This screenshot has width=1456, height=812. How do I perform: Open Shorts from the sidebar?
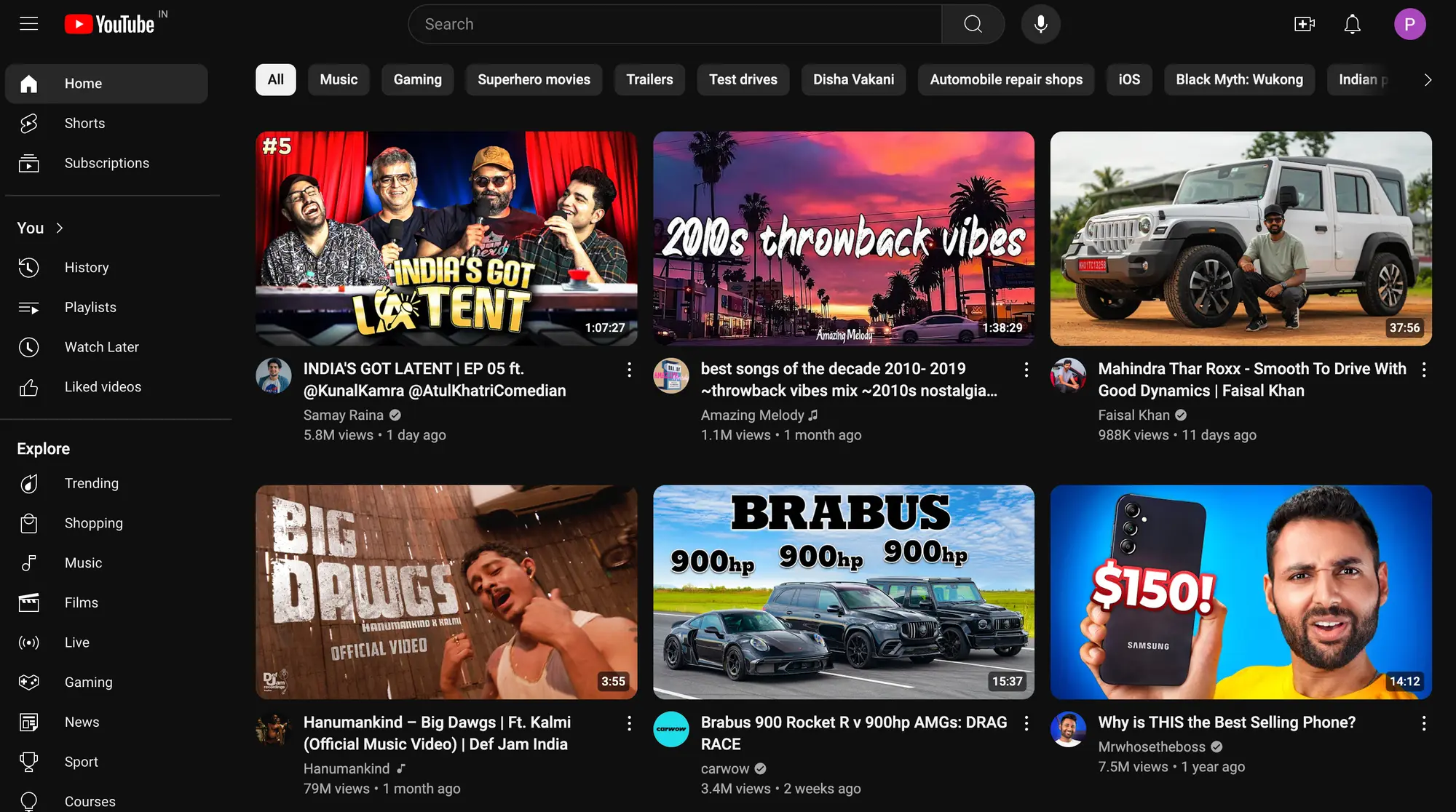tap(106, 123)
